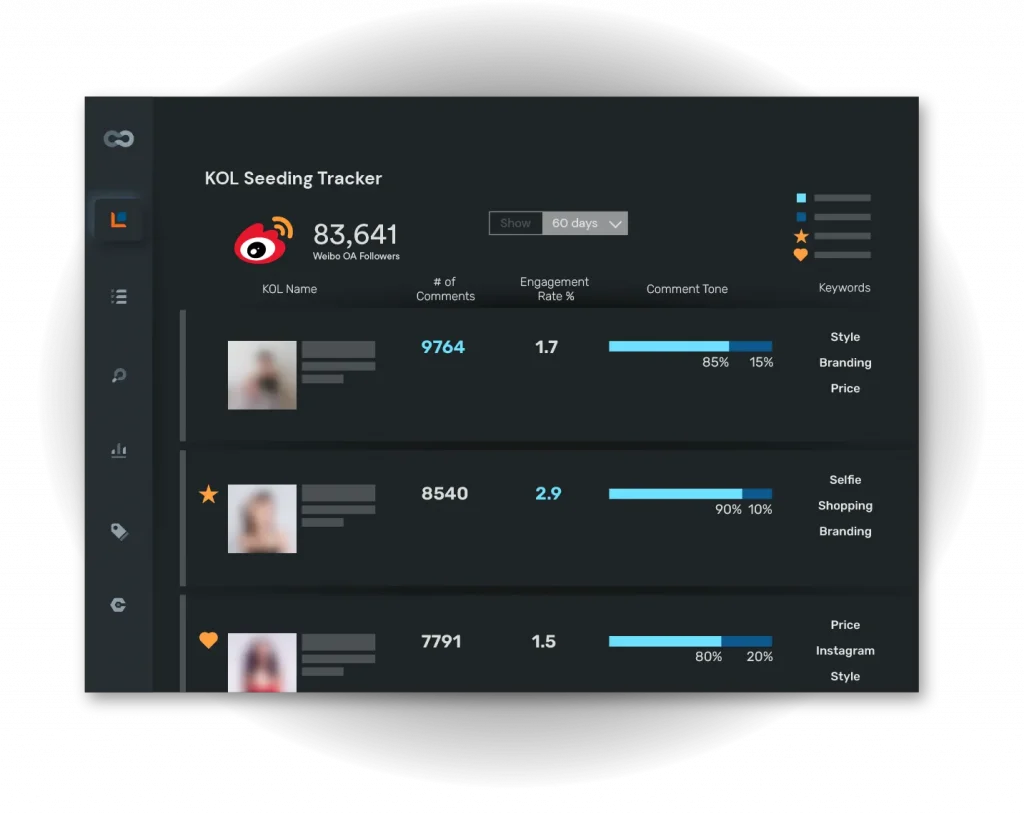Open the bar chart statistics icon in sidebar
Viewport: 1024px width, 814px height.
[119, 450]
